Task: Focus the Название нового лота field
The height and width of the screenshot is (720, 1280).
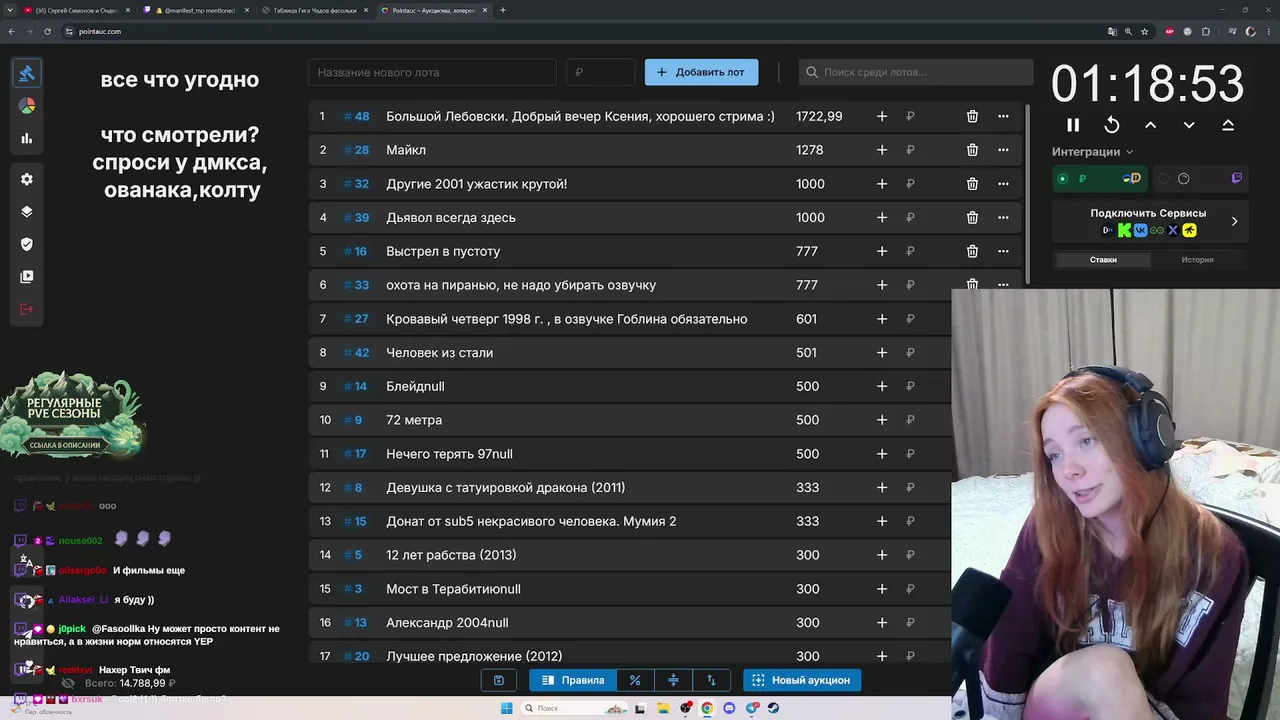Action: pos(432,72)
